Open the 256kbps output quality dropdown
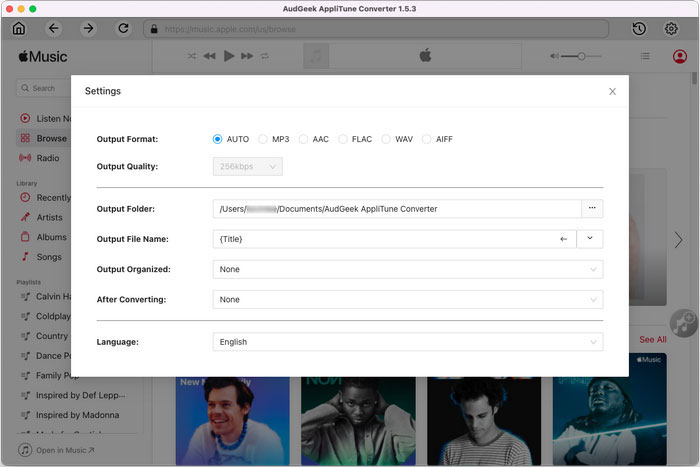 point(247,167)
